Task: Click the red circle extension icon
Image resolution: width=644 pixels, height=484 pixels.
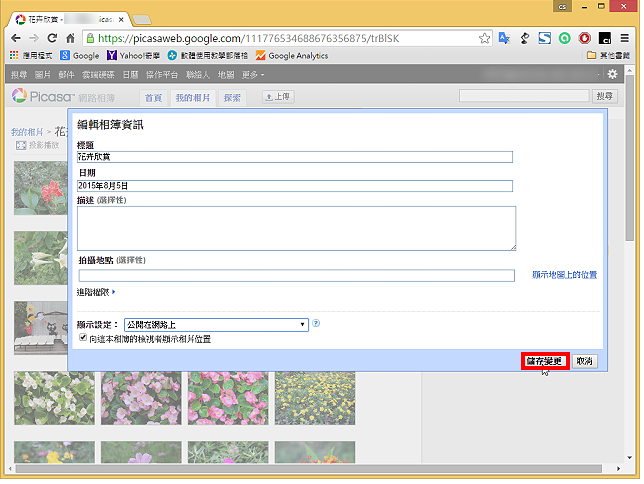Action: pyautogui.click(x=584, y=38)
